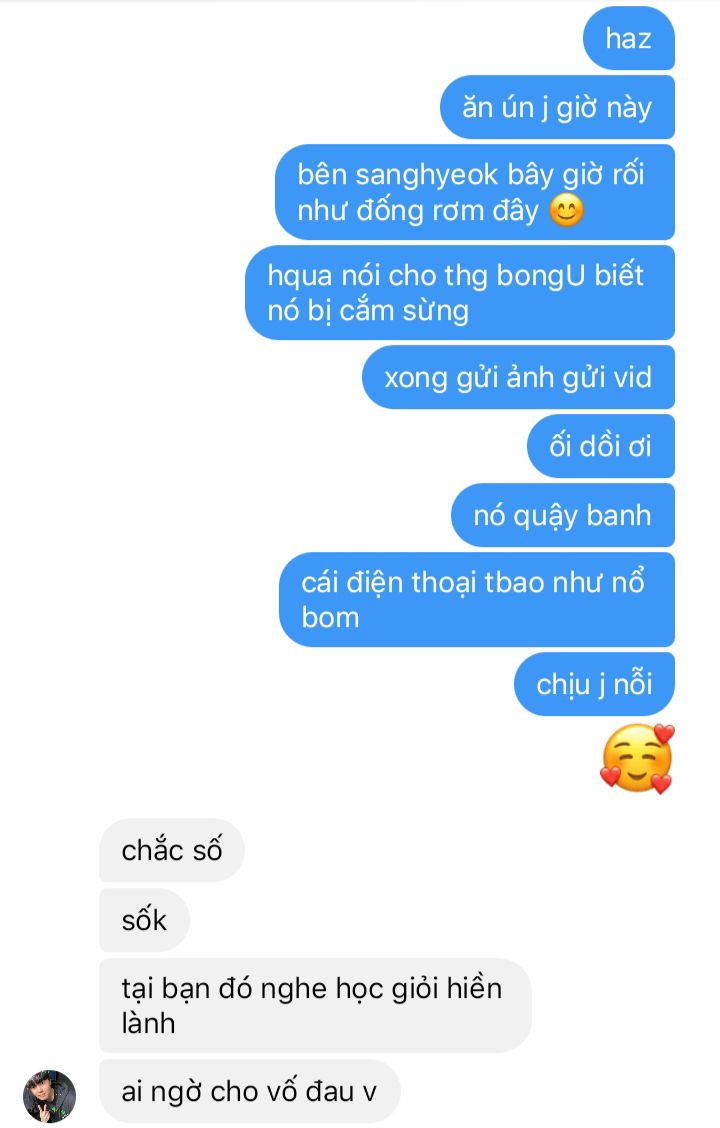This screenshot has height=1128, width=720.
Task: Tap the 'cái điện thoại tbao như nổ bom' message
Action: pos(477,599)
